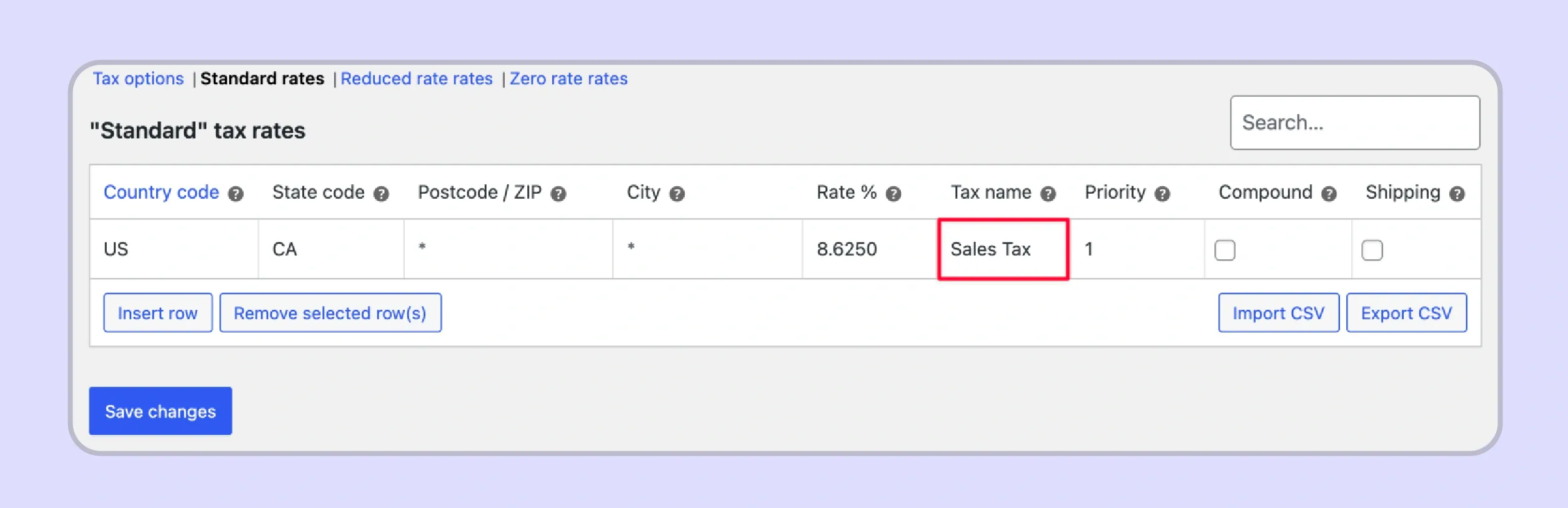Click the Priority column header
Image resolution: width=1568 pixels, height=508 pixels.
click(x=1115, y=192)
